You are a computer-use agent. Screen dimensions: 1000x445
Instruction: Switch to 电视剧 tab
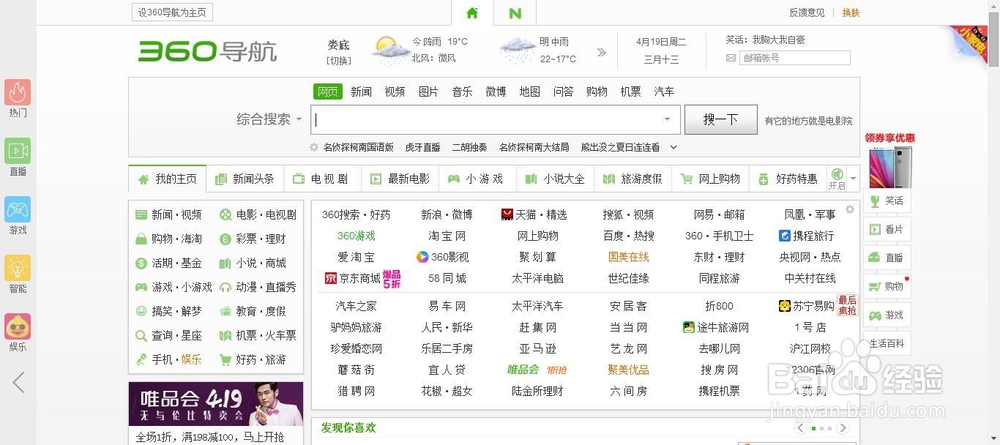point(323,179)
